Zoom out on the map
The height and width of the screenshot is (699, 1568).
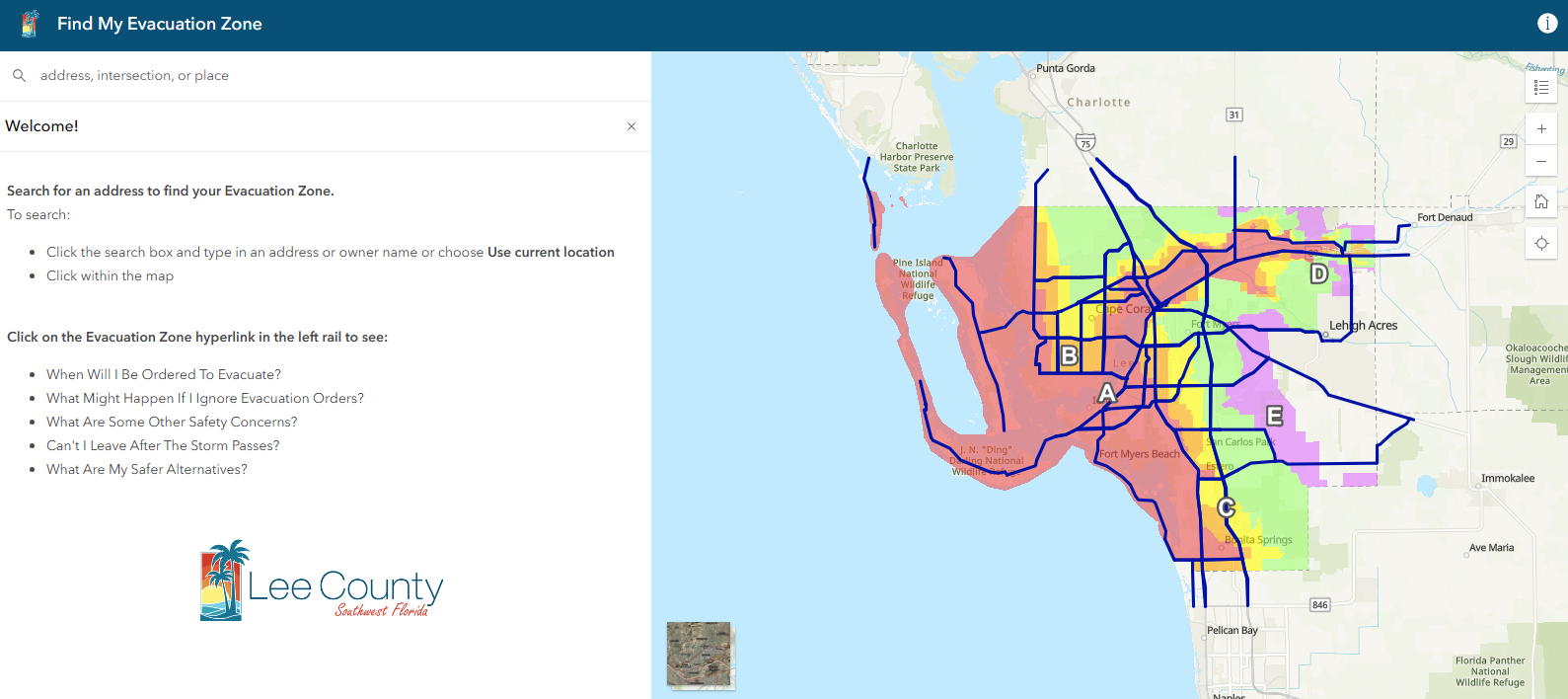pos(1541,161)
